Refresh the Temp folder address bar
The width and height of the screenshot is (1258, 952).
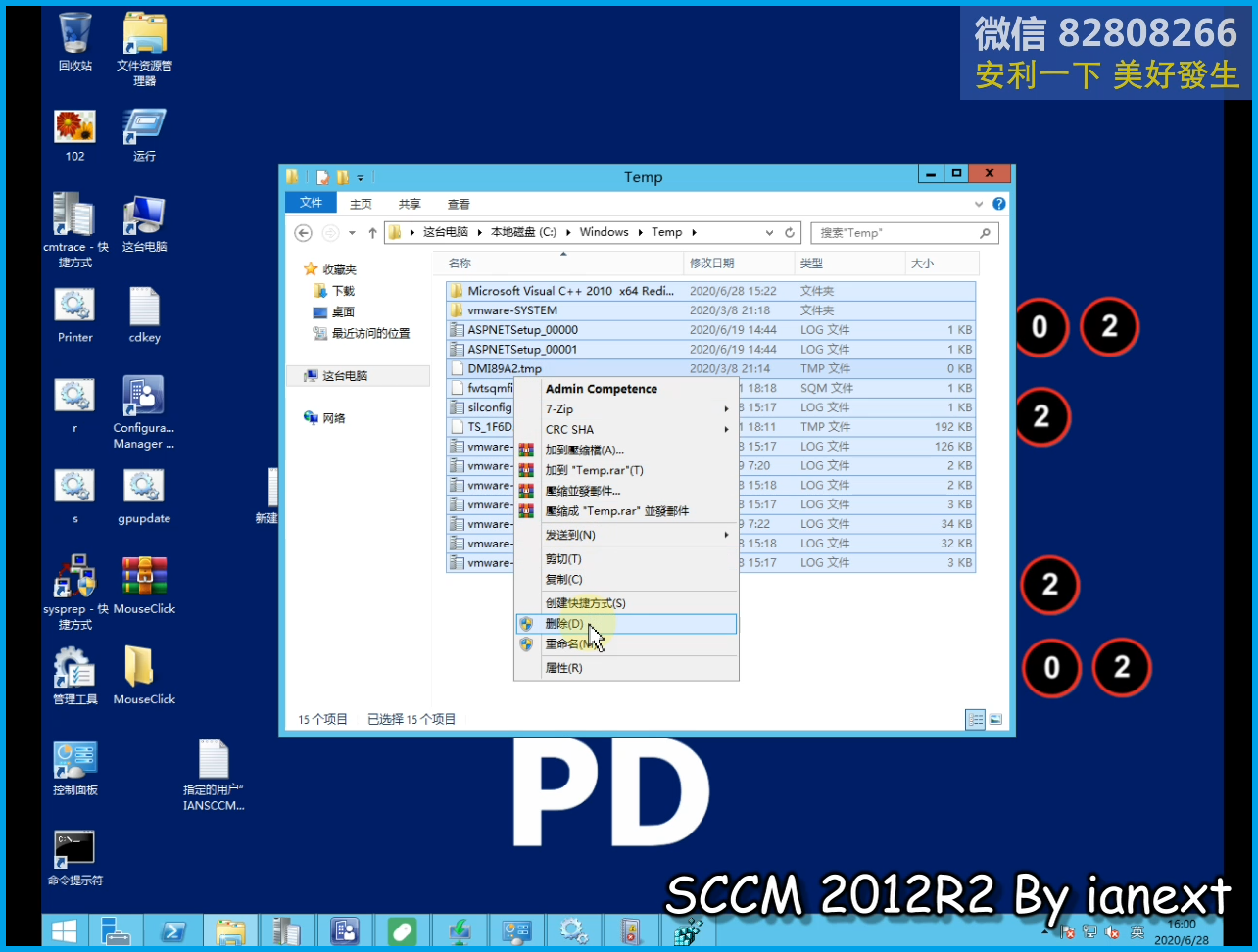click(x=790, y=233)
